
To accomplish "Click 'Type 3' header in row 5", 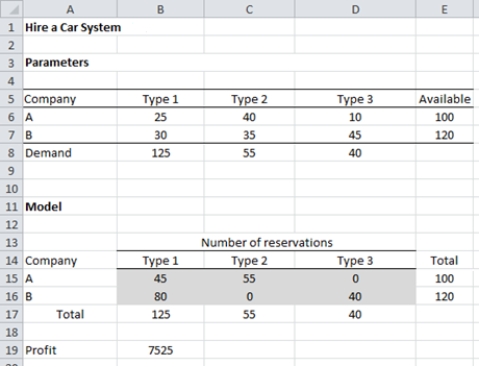I will (355, 99).
